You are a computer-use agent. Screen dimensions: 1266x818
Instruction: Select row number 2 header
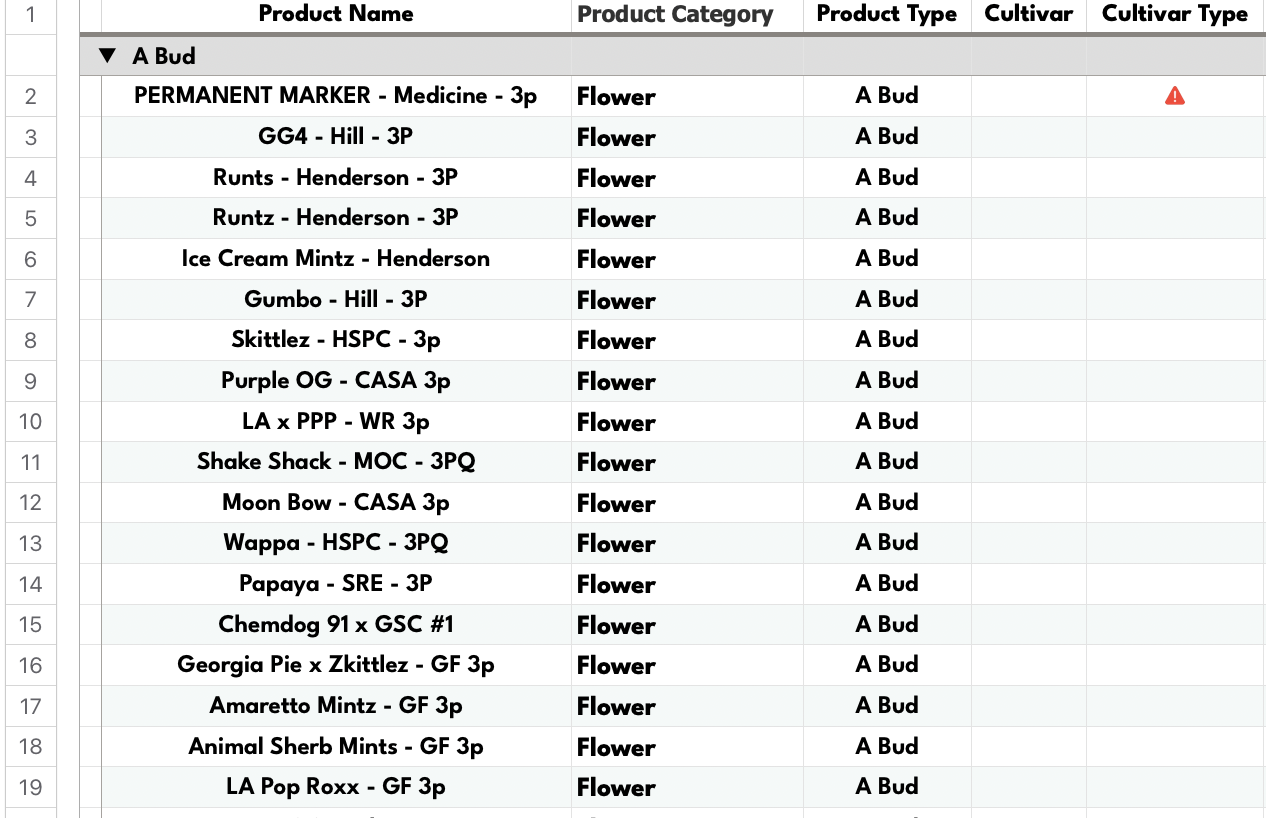(31, 96)
